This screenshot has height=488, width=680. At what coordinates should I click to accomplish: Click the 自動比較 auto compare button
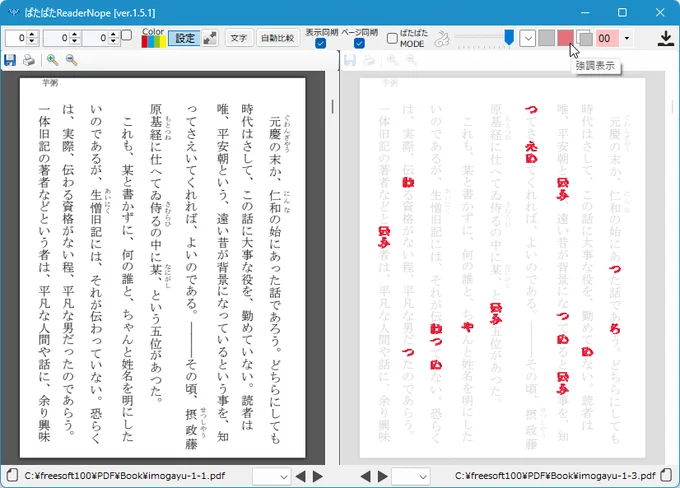(277, 38)
